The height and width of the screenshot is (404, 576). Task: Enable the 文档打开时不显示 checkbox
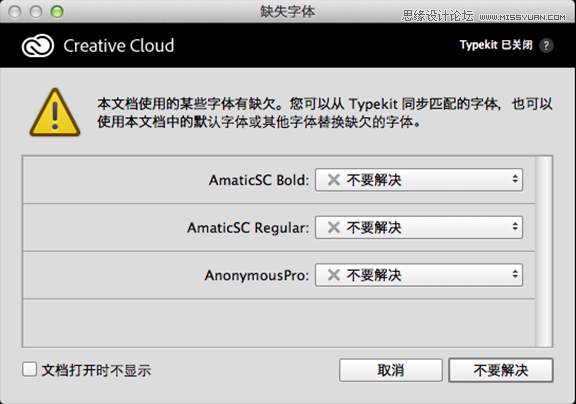(29, 369)
